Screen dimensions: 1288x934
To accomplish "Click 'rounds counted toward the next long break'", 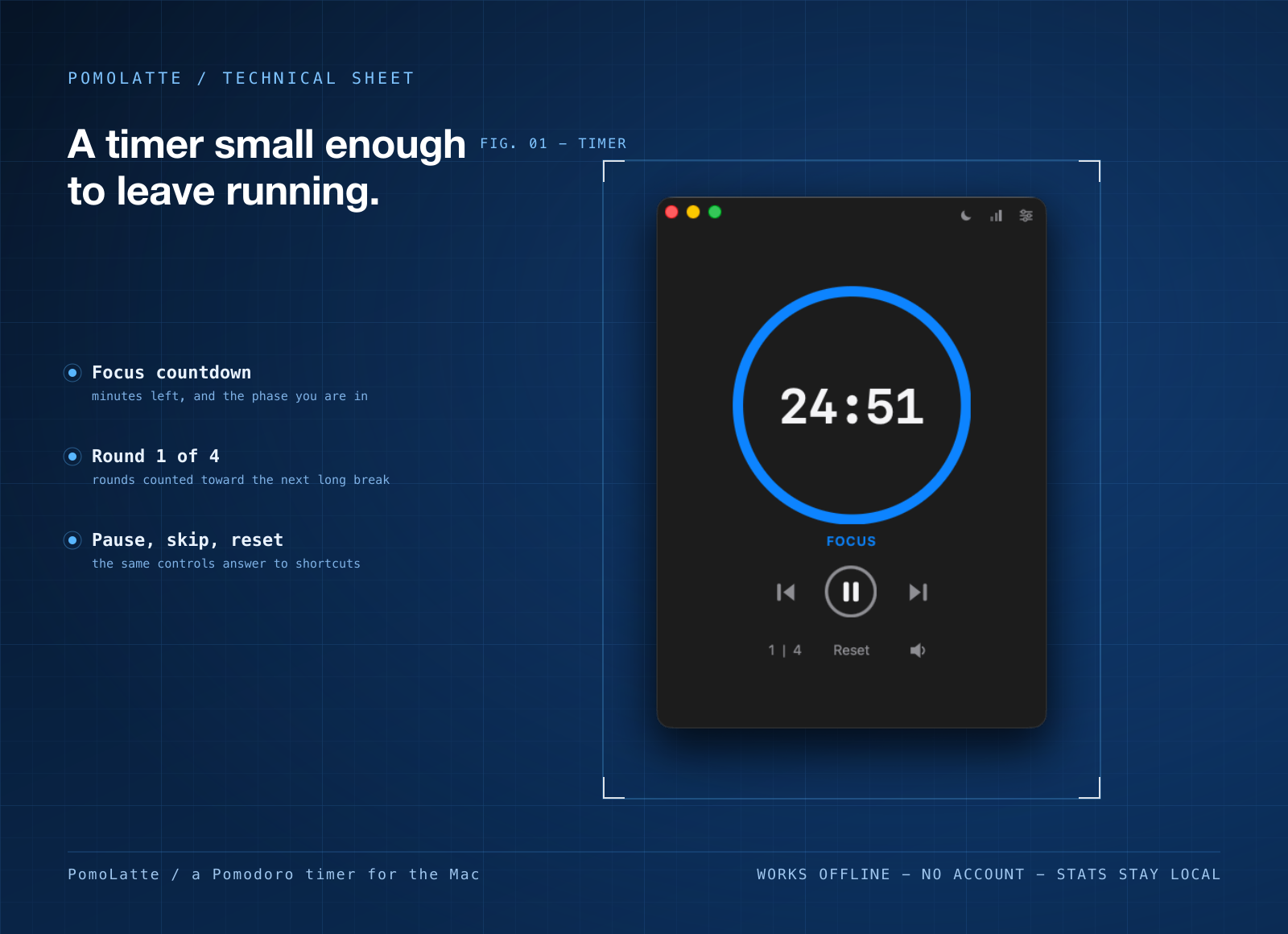I will pyautogui.click(x=241, y=480).
